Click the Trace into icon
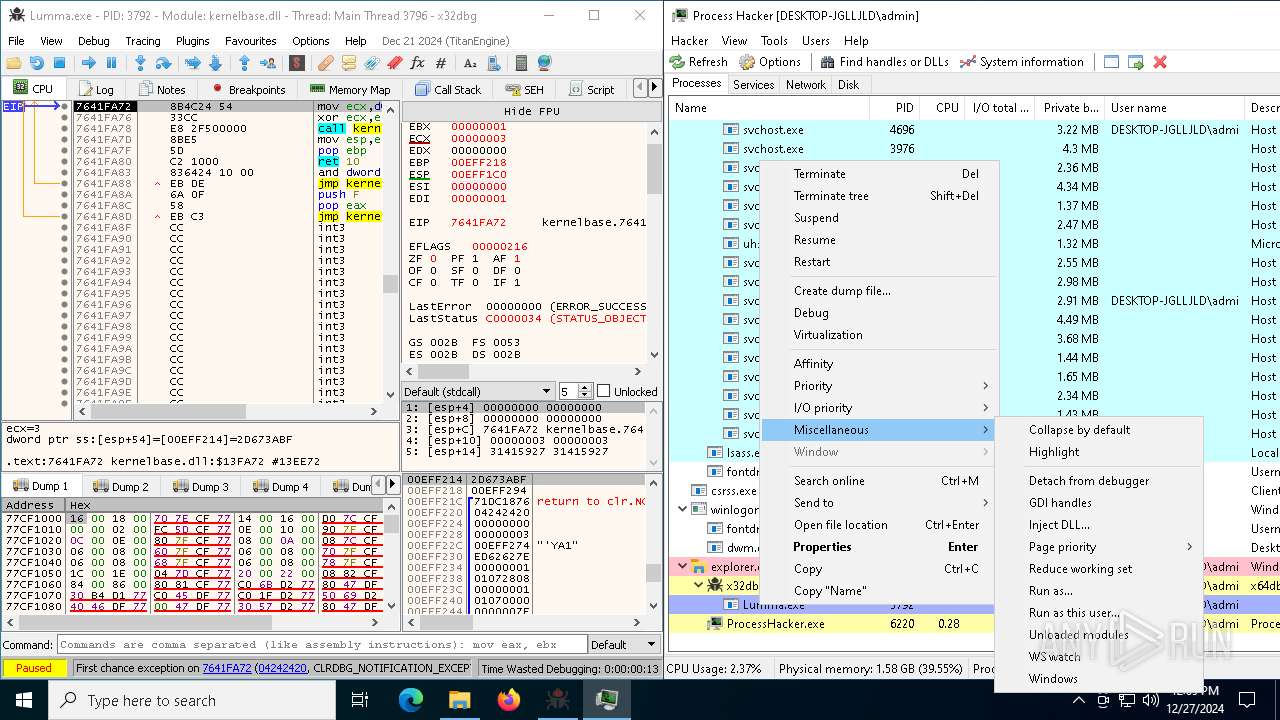1280x720 pixels. (x=193, y=63)
